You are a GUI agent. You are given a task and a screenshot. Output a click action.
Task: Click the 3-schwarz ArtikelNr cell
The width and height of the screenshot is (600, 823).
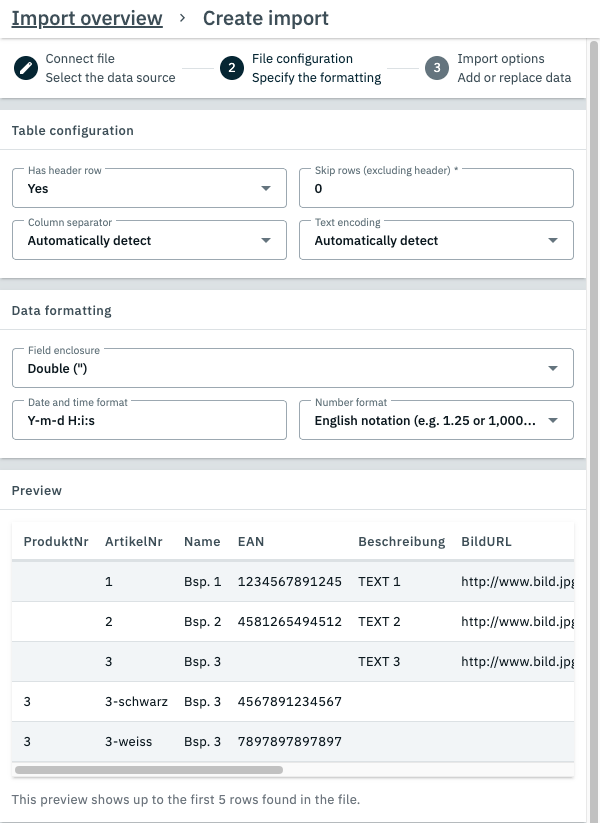tap(136, 701)
